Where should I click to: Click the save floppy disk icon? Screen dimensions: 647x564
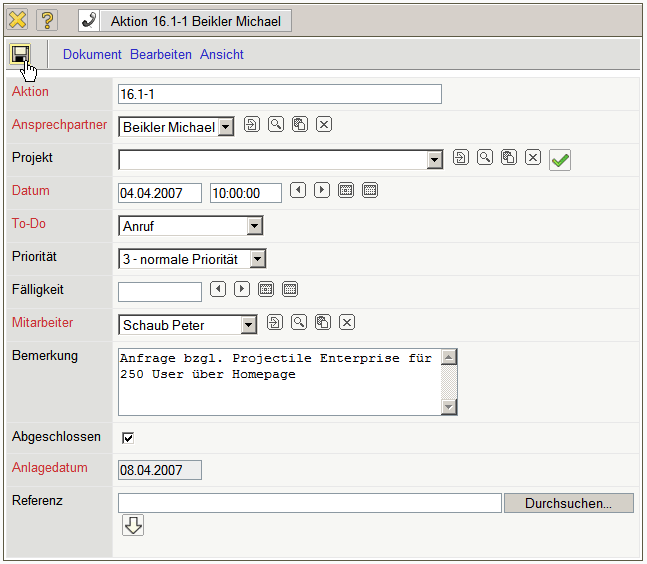click(x=20, y=55)
